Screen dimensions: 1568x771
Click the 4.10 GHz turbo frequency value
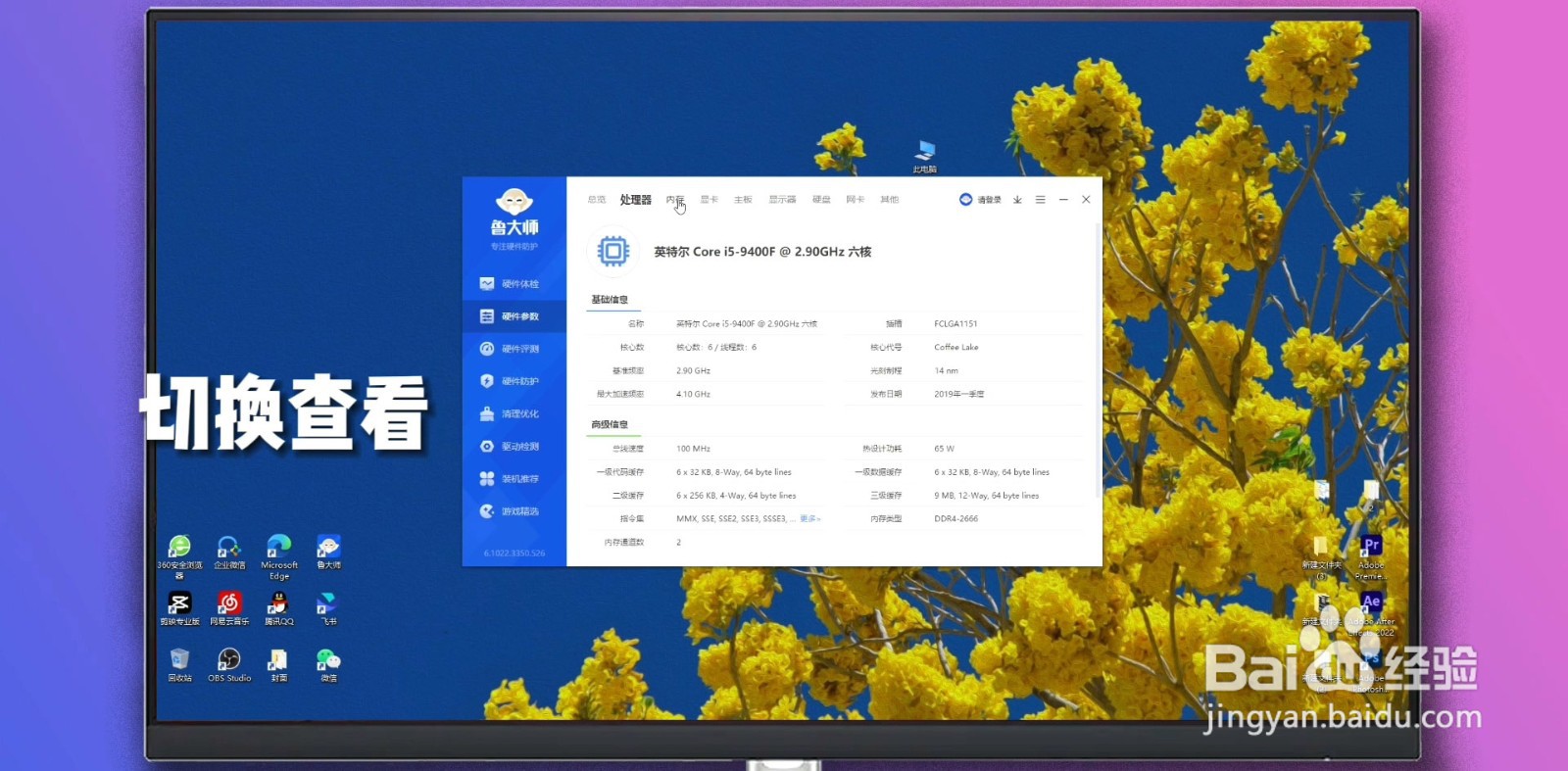pyautogui.click(x=693, y=395)
